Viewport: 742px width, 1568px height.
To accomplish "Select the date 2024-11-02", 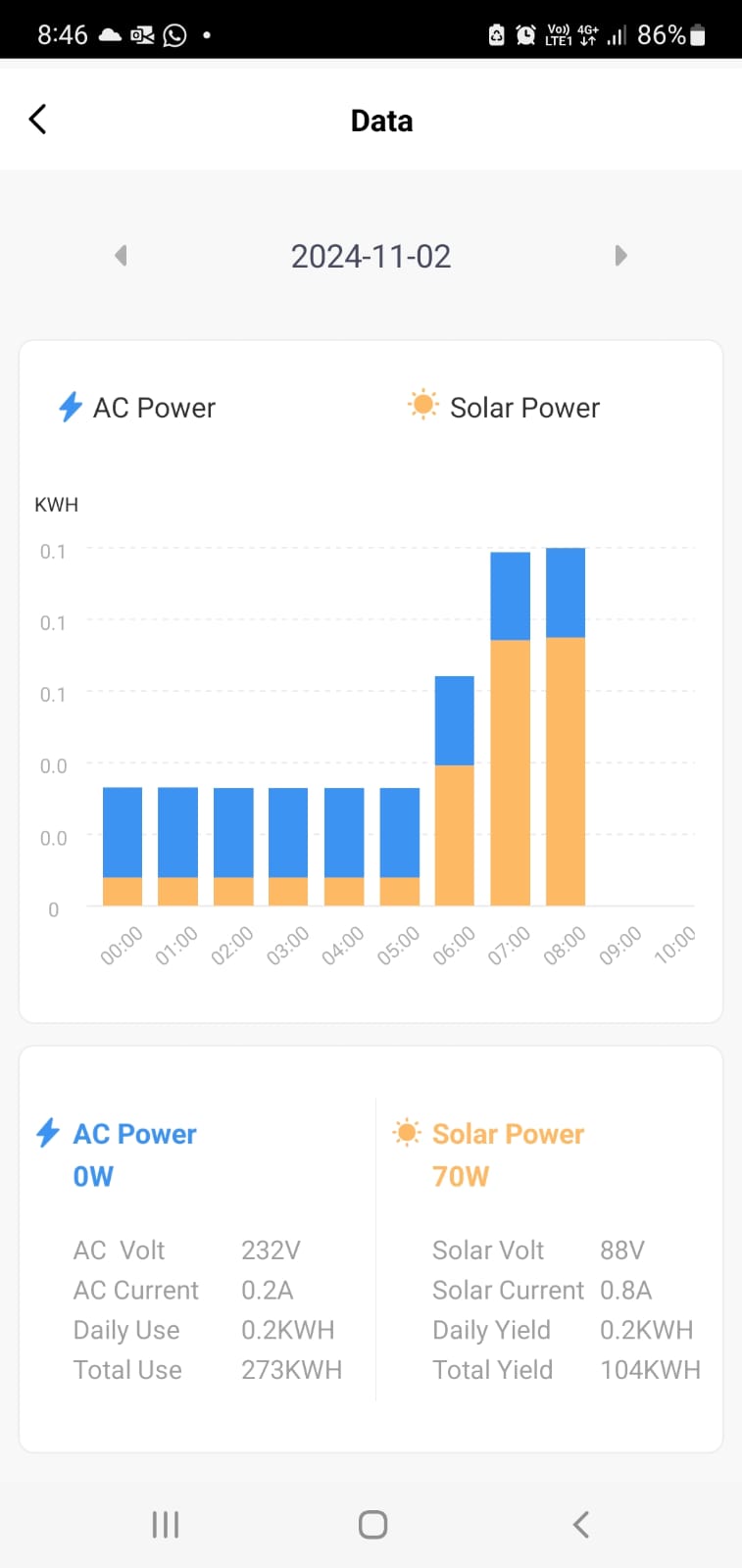I will tap(371, 257).
